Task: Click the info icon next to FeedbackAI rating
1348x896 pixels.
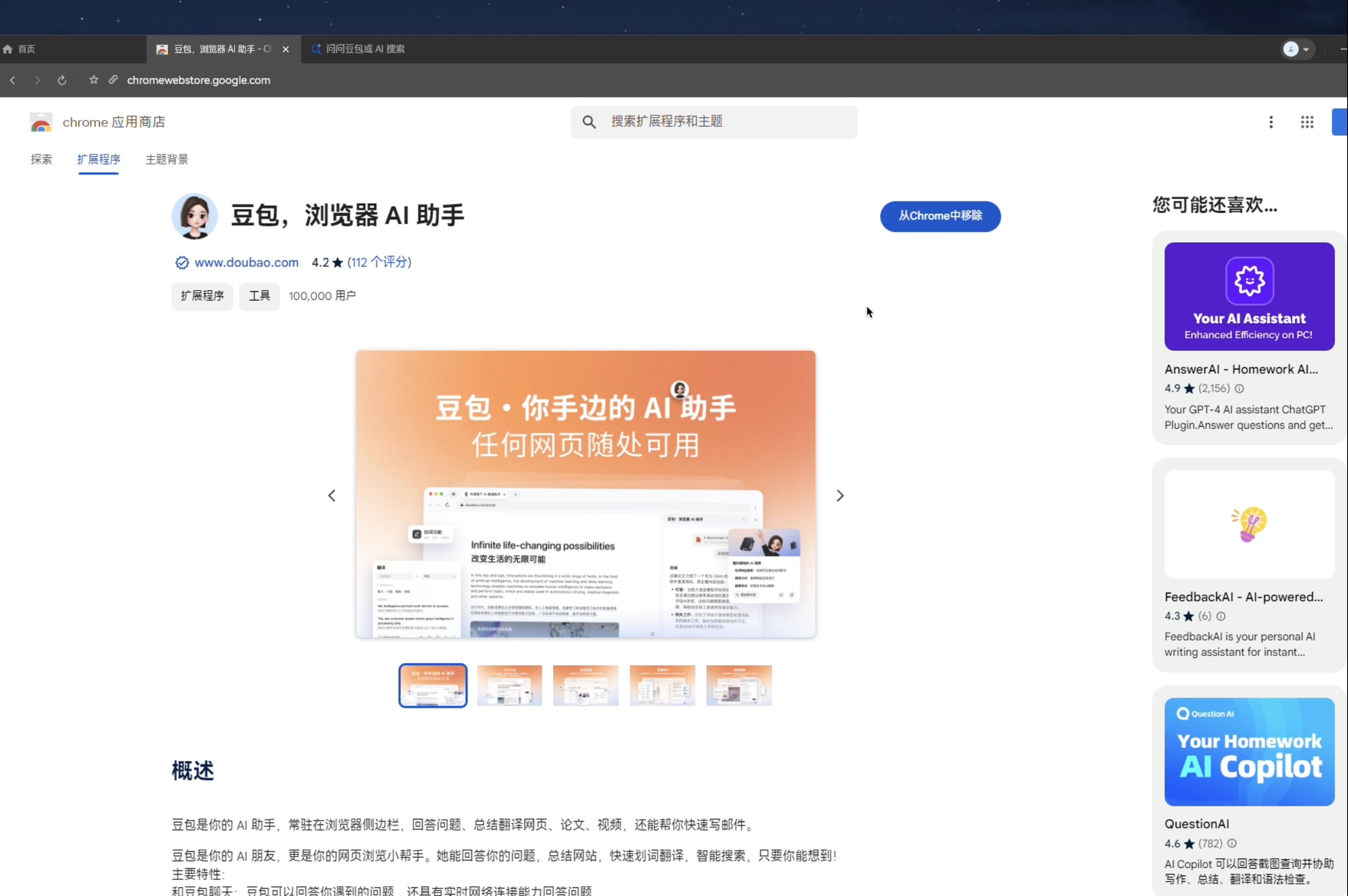Action: coord(1221,616)
